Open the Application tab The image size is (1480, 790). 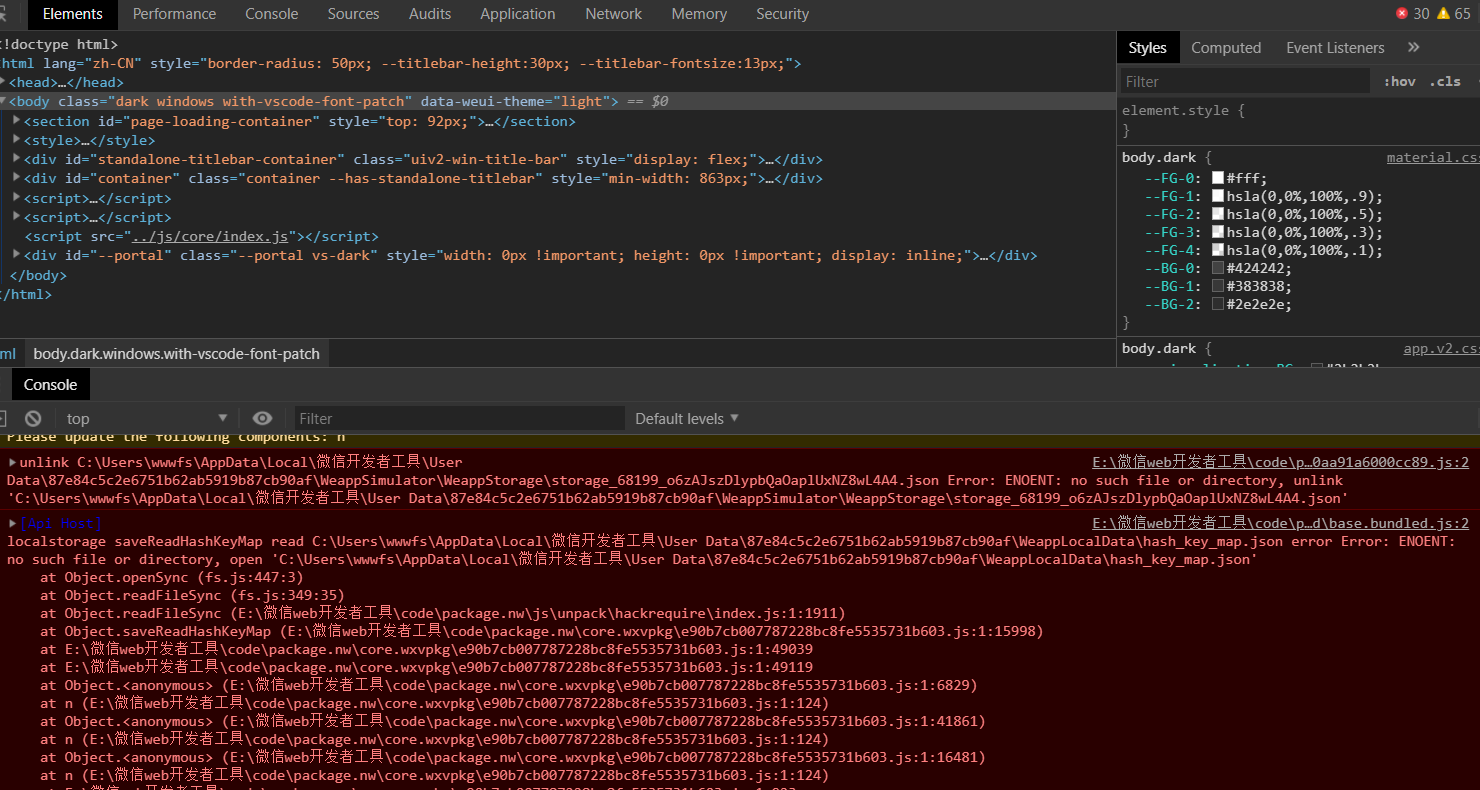click(517, 14)
